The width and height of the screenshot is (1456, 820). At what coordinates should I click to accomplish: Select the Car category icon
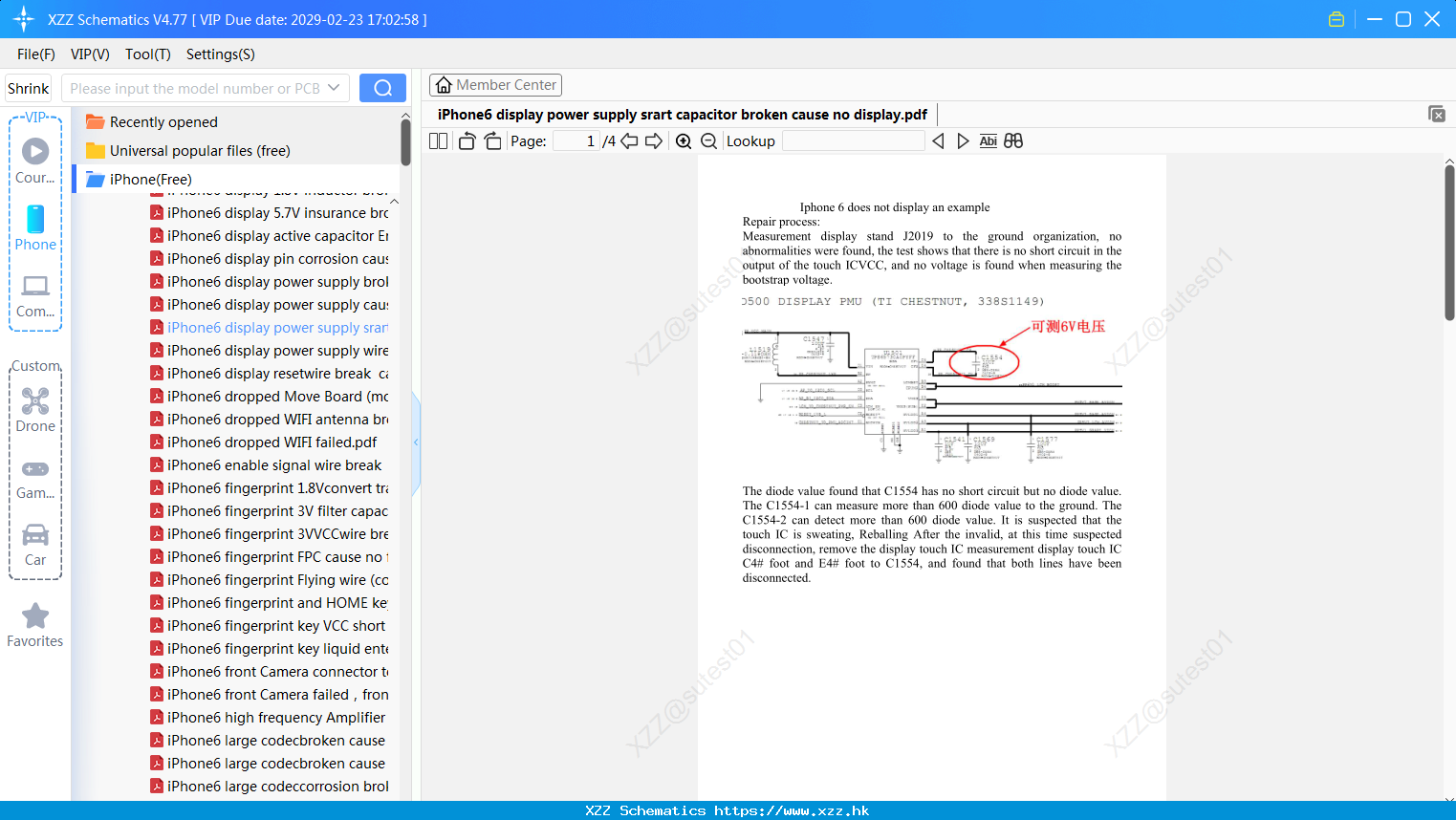point(35,545)
